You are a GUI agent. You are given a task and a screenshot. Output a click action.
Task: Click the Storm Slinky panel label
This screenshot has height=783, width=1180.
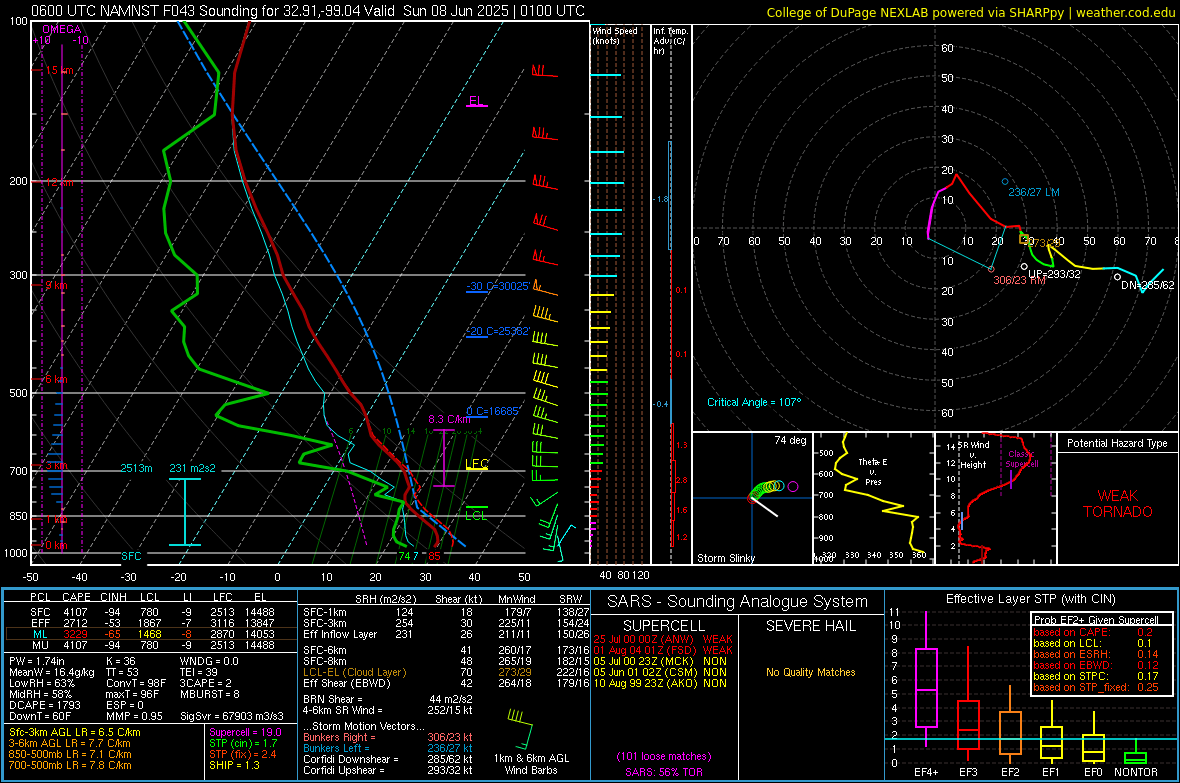(725, 558)
